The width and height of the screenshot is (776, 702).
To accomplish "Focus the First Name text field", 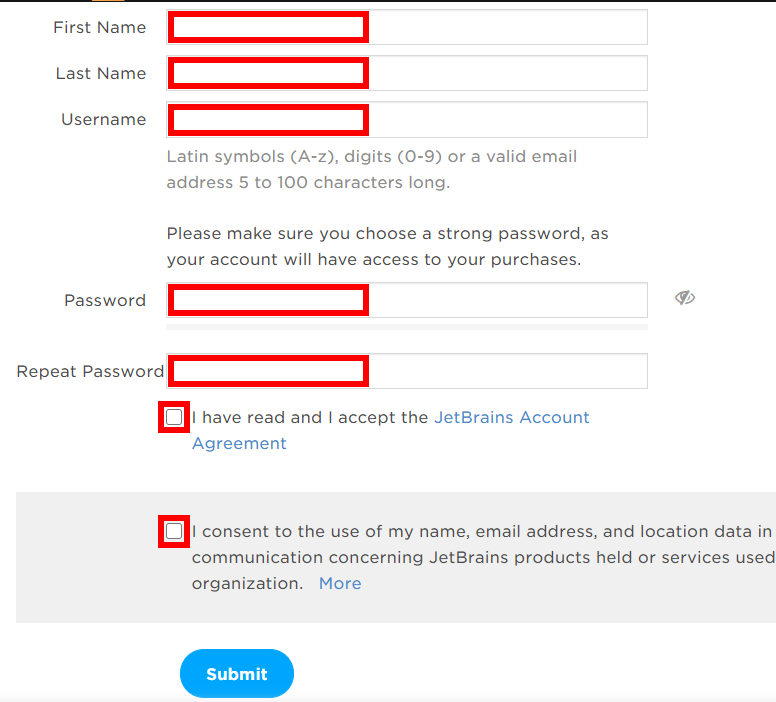I will tap(407, 27).
